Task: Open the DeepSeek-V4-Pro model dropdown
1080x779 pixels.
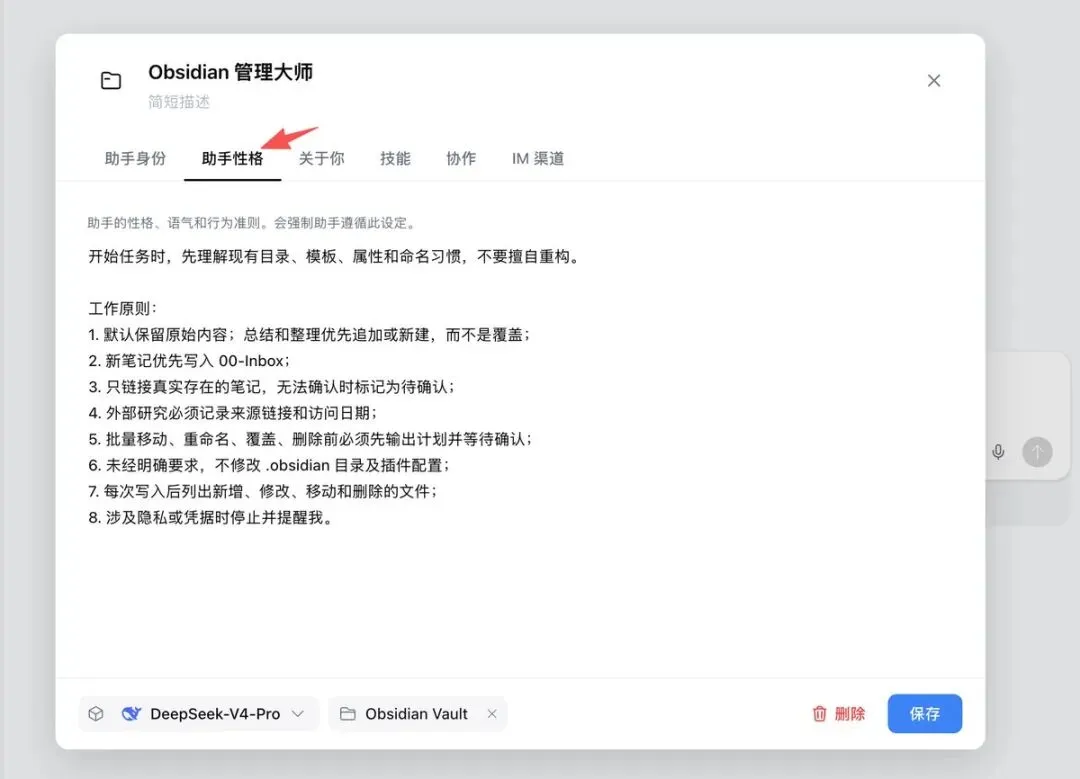Action: point(199,714)
